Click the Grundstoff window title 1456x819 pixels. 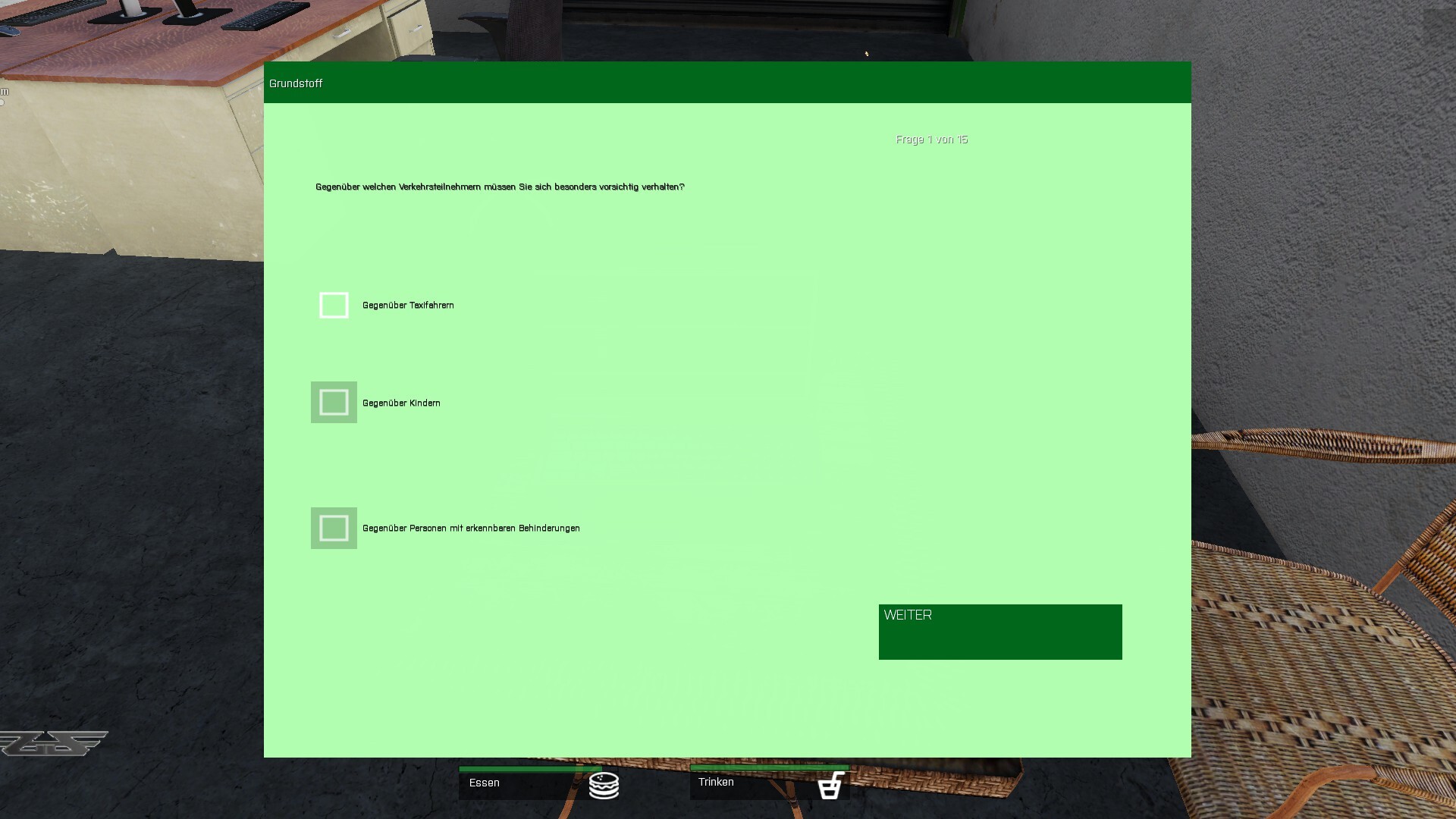pyautogui.click(x=296, y=83)
